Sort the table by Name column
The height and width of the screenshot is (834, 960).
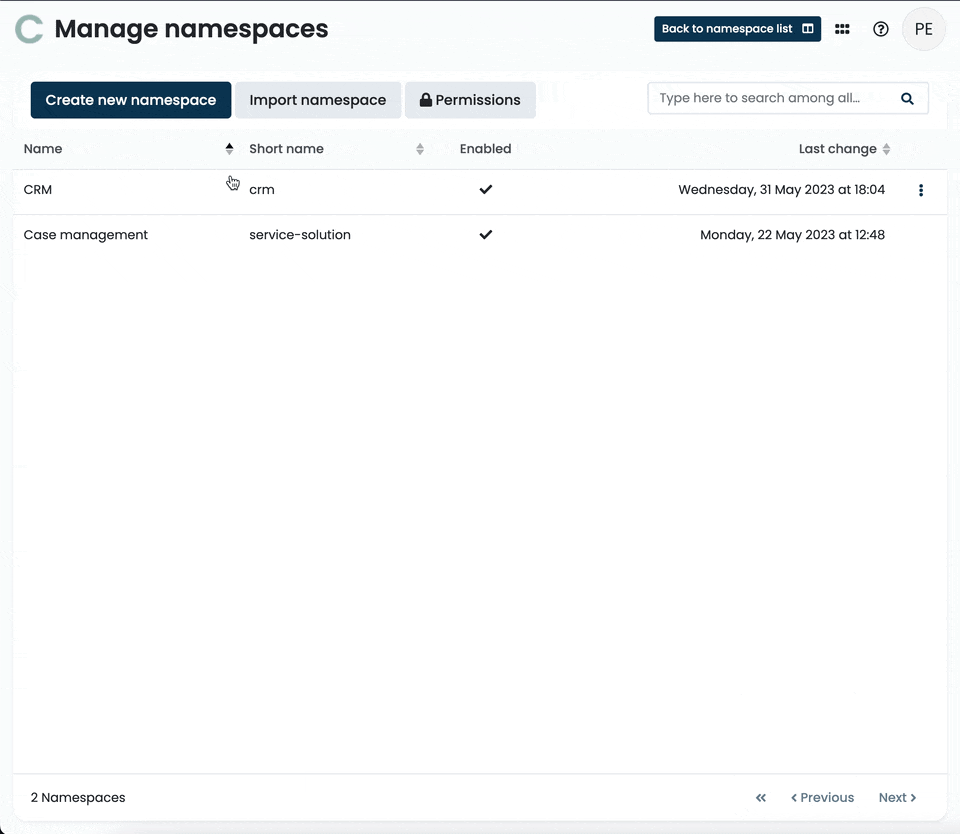(229, 148)
